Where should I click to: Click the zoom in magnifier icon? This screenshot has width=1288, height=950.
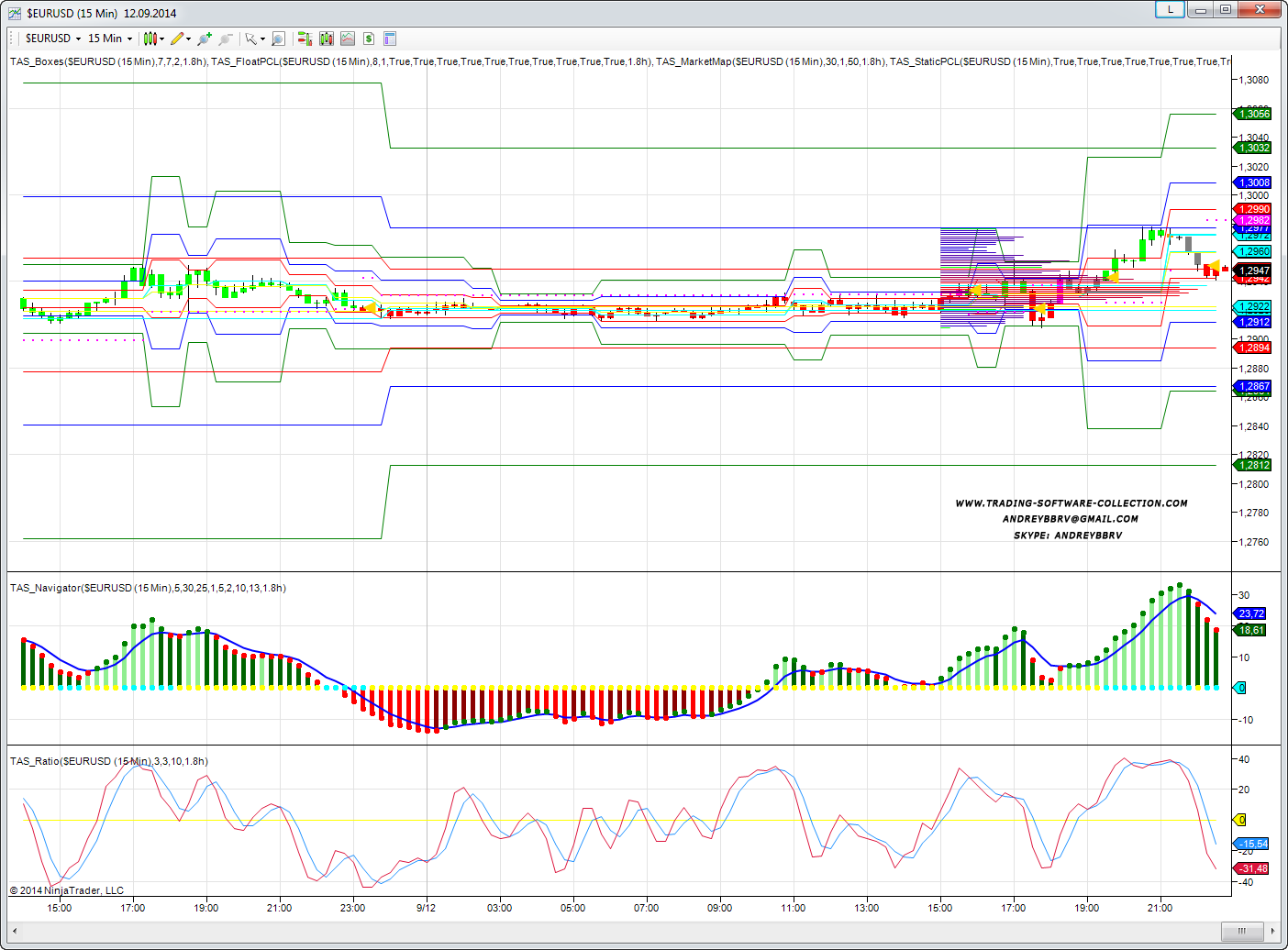[x=204, y=39]
